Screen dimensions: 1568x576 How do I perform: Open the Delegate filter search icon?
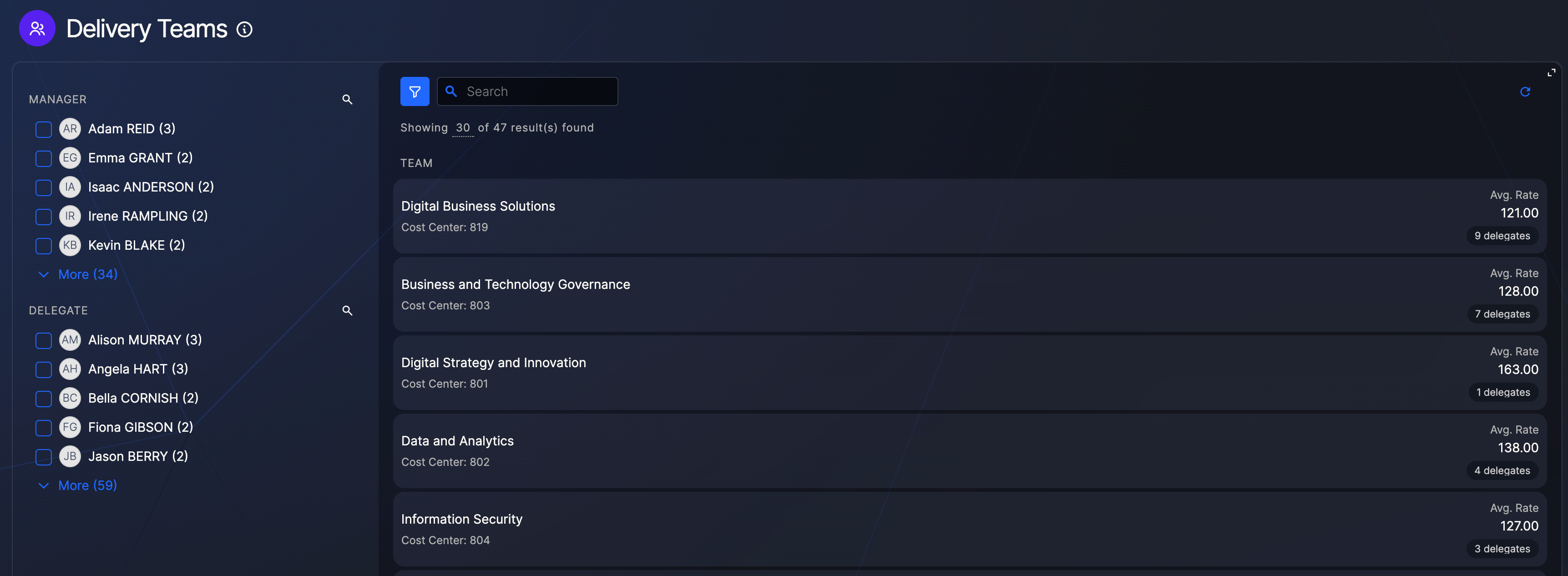pos(347,311)
